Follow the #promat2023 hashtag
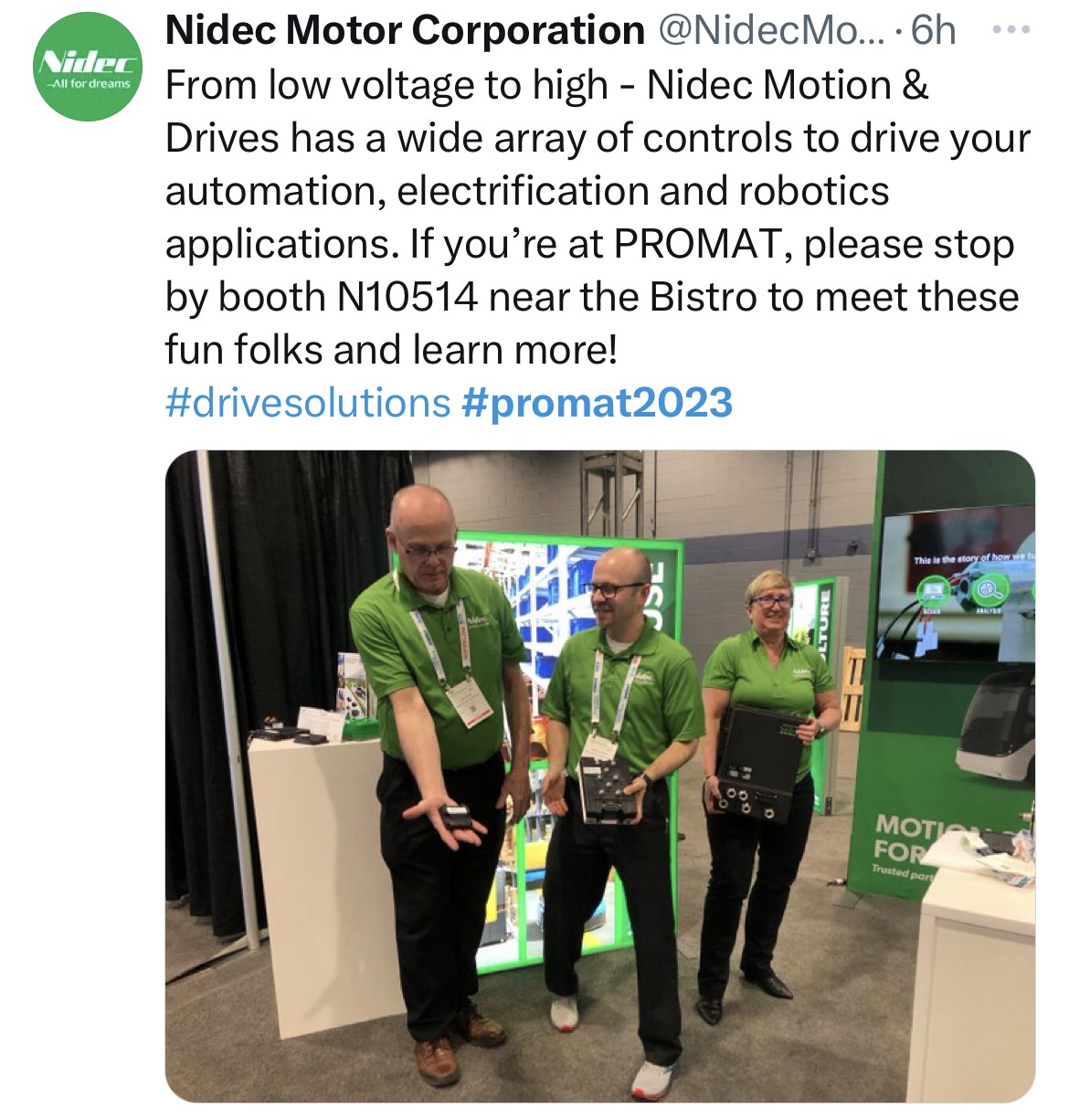Image resolution: width=1069 pixels, height=1120 pixels. 598,403
